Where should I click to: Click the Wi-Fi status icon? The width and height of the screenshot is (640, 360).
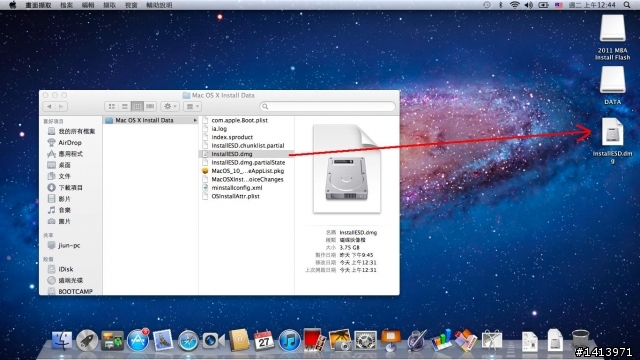click(515, 5)
